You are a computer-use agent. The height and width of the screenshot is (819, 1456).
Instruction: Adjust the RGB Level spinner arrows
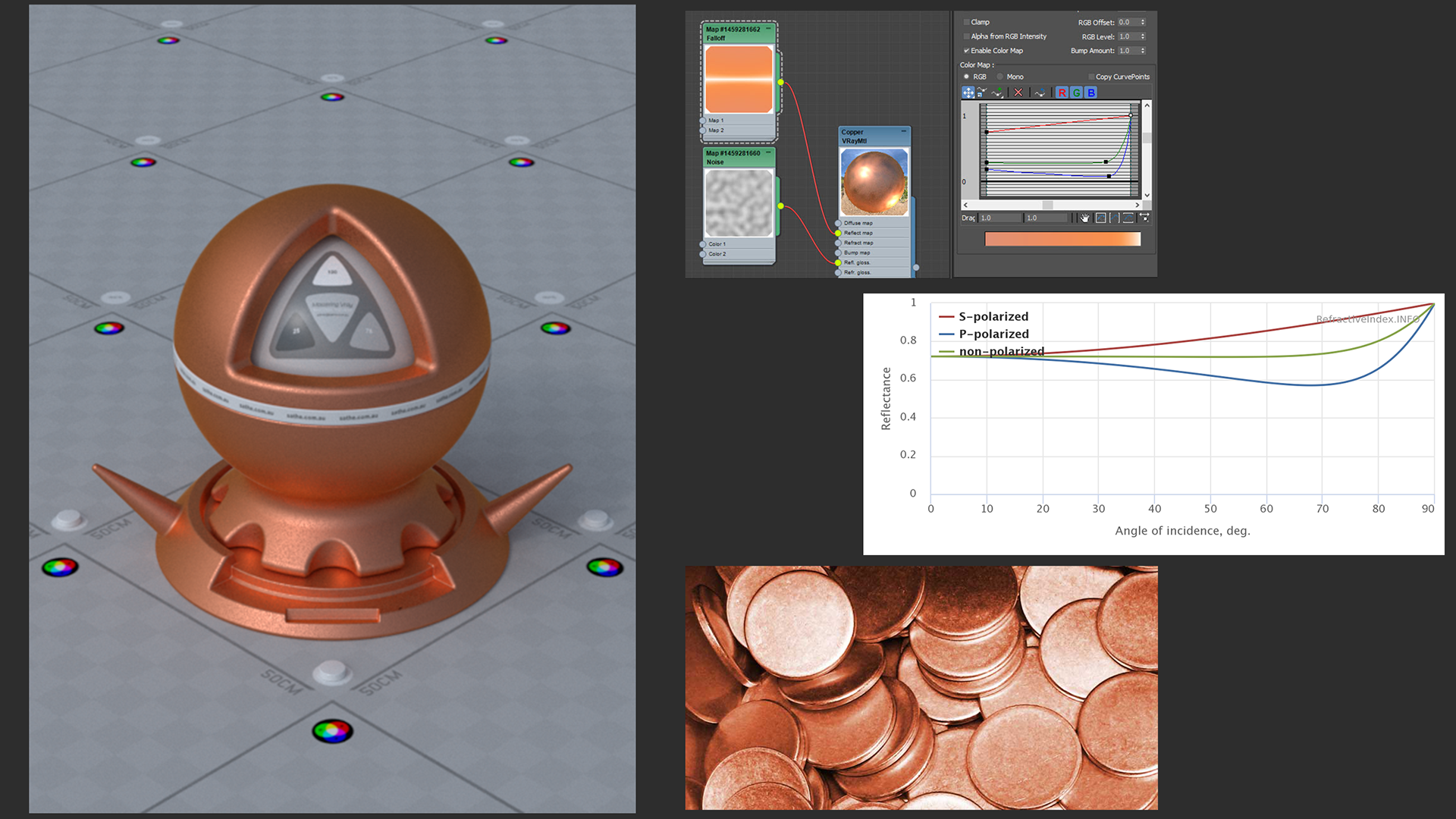coord(1143,36)
